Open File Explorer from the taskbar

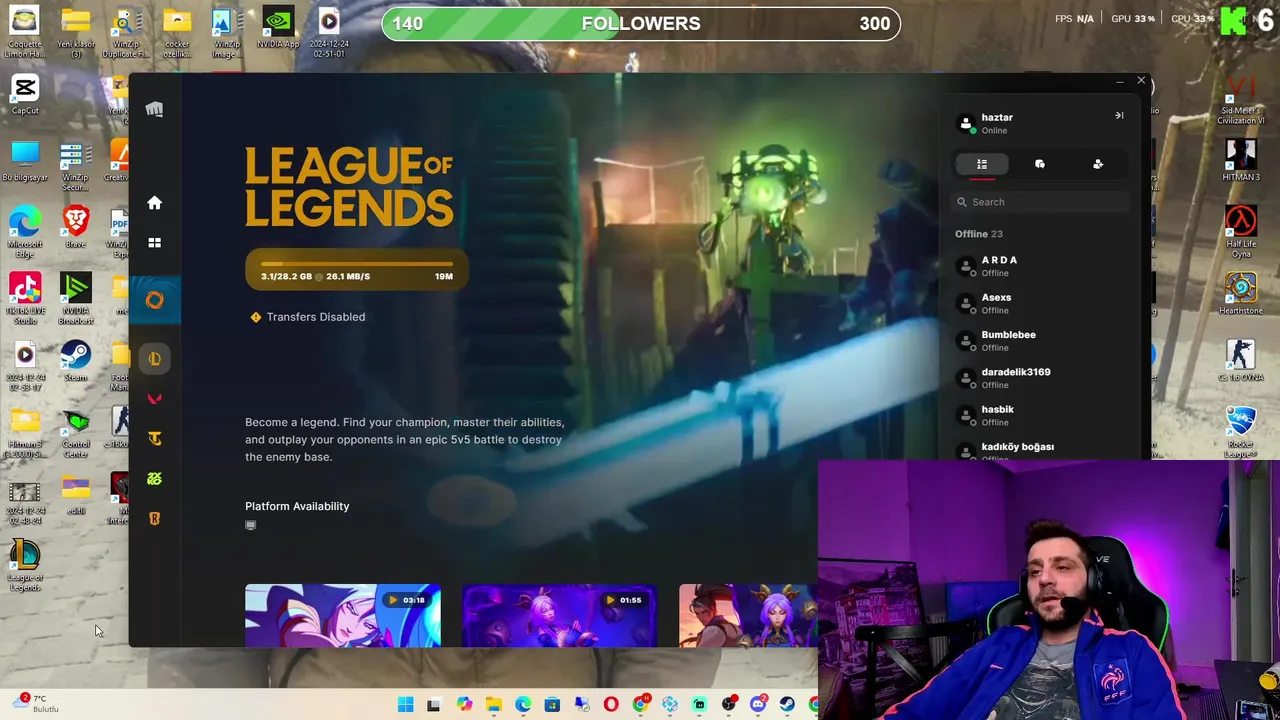tap(493, 705)
